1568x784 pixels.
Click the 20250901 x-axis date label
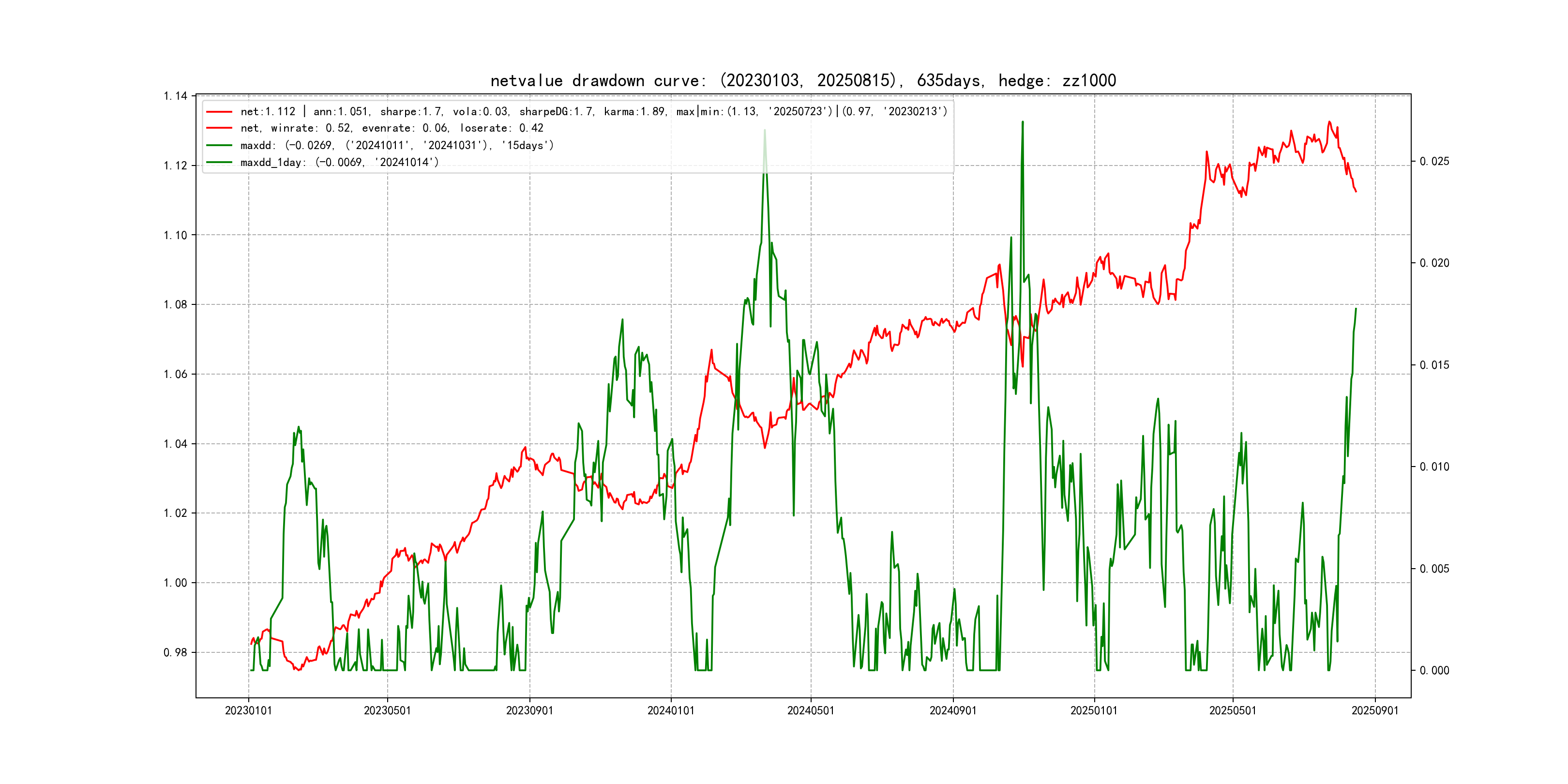(x=1375, y=710)
